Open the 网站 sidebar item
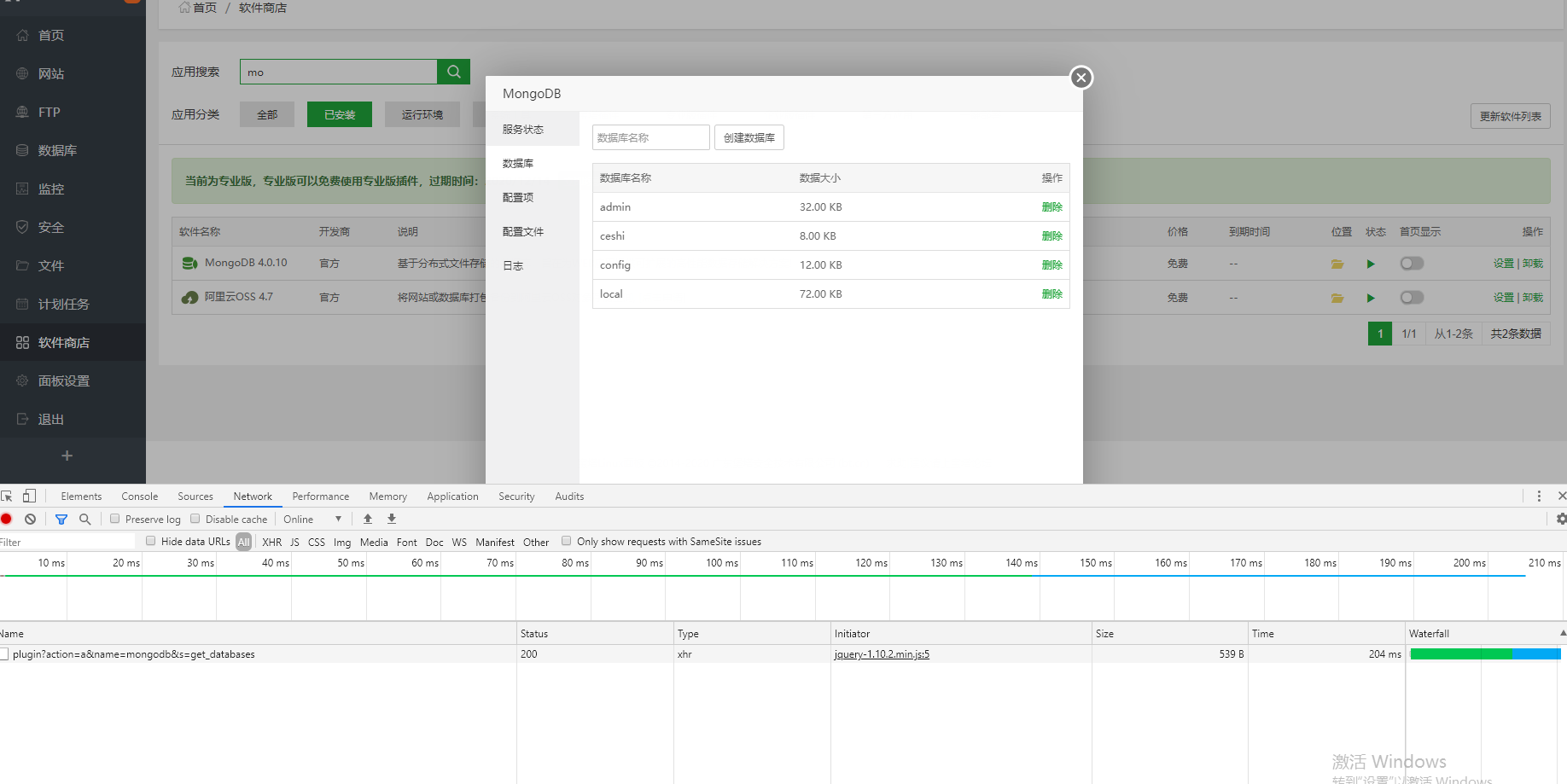Image resolution: width=1567 pixels, height=784 pixels. click(x=73, y=73)
